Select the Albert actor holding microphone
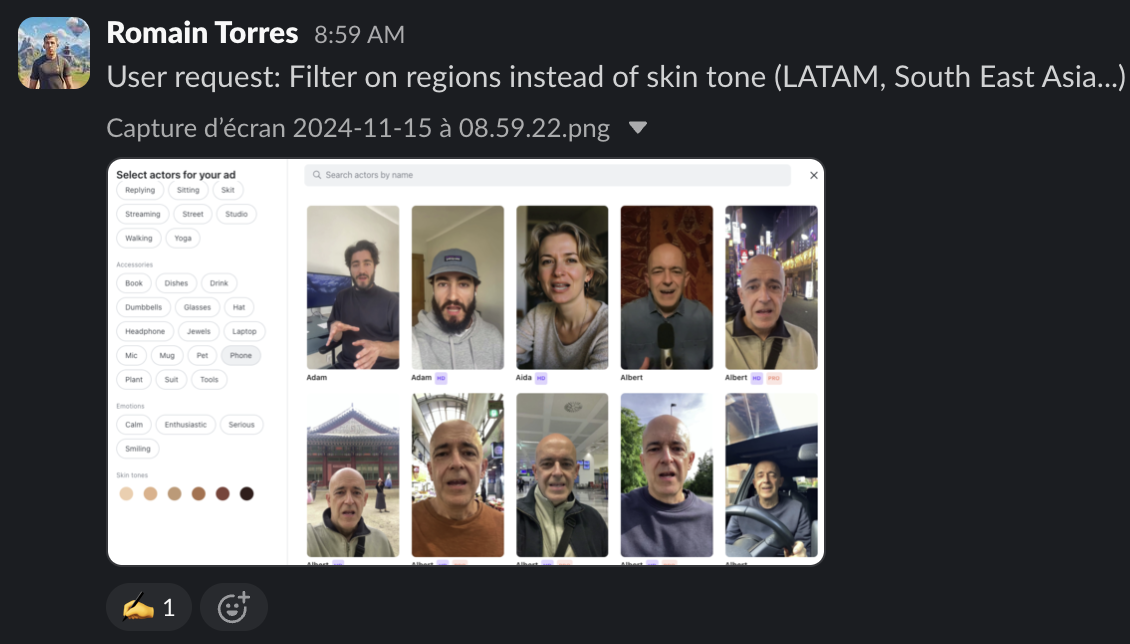This screenshot has width=1130, height=644. tap(667, 287)
